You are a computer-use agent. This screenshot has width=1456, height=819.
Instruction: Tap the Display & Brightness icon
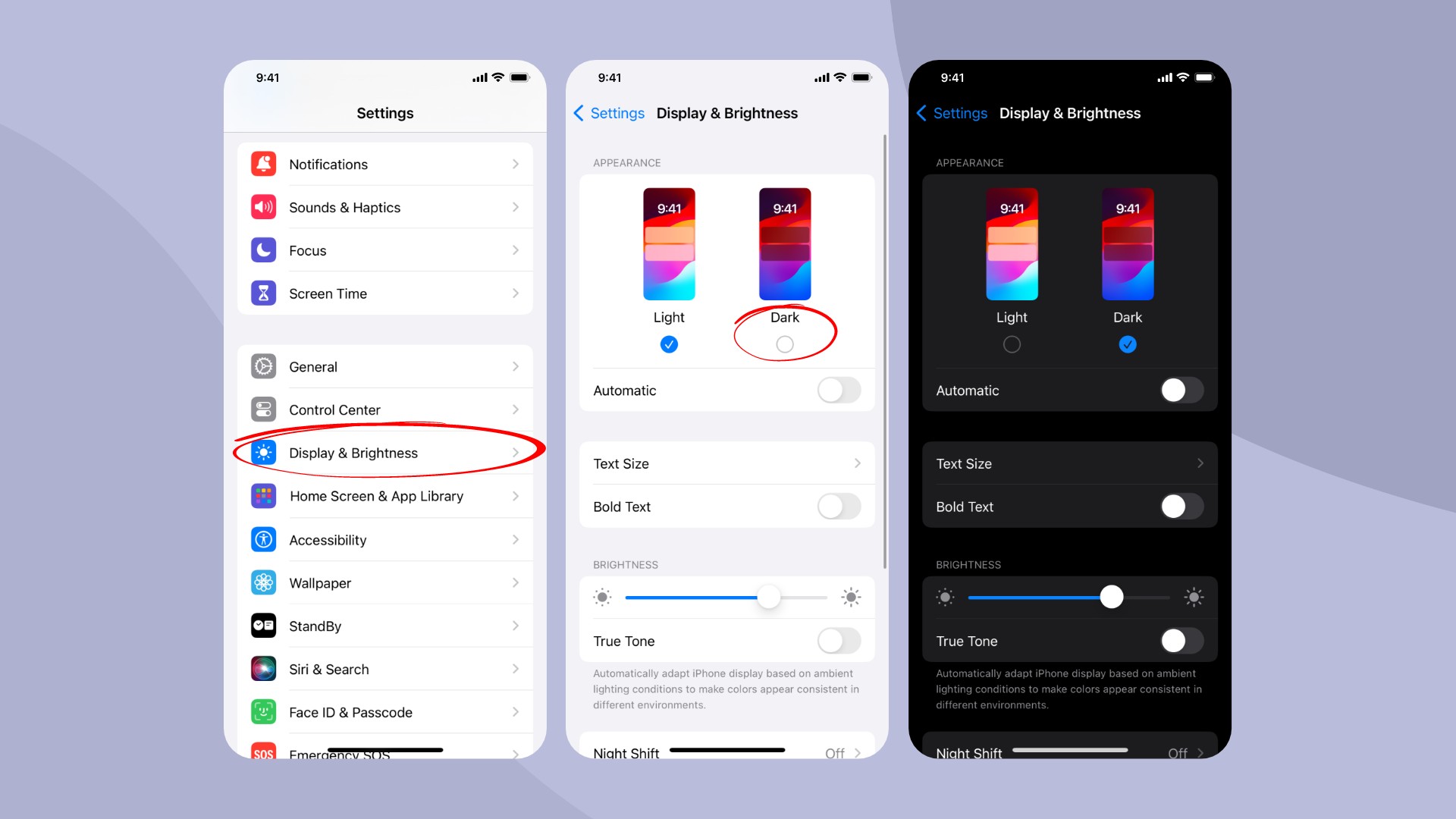263,453
